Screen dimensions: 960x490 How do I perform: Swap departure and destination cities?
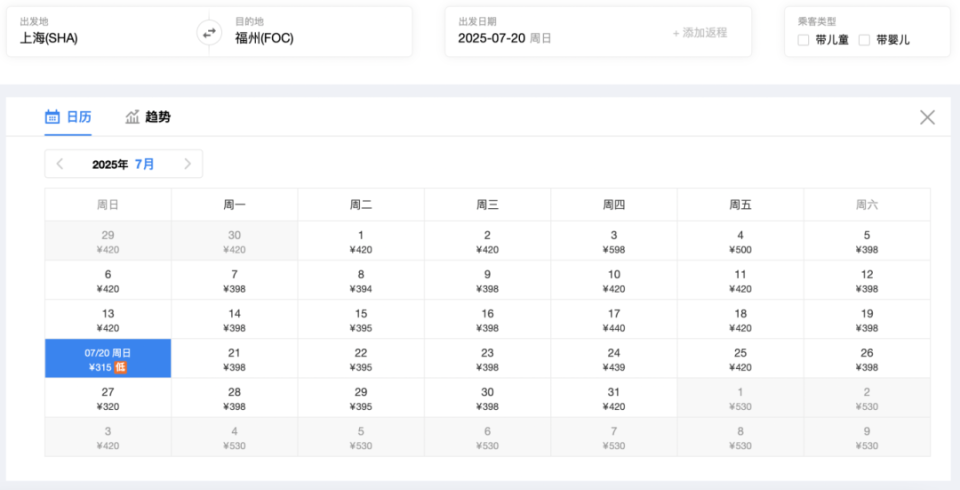209,32
